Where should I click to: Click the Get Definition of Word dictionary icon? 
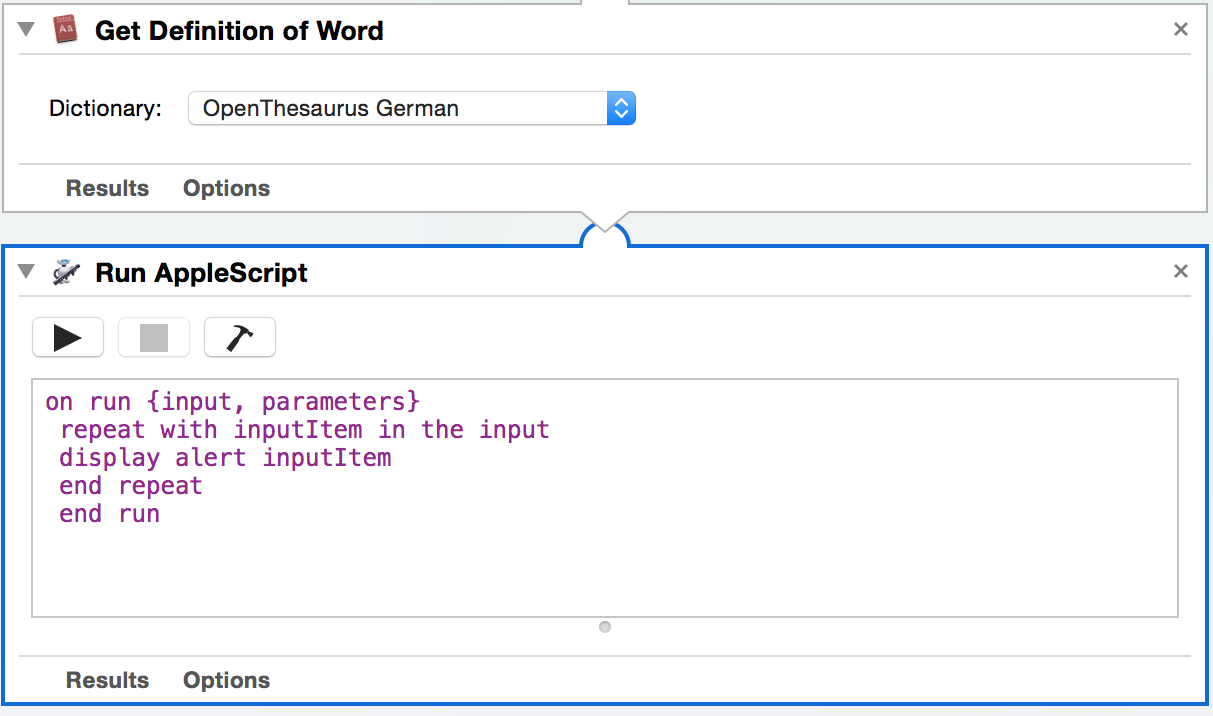tap(66, 30)
